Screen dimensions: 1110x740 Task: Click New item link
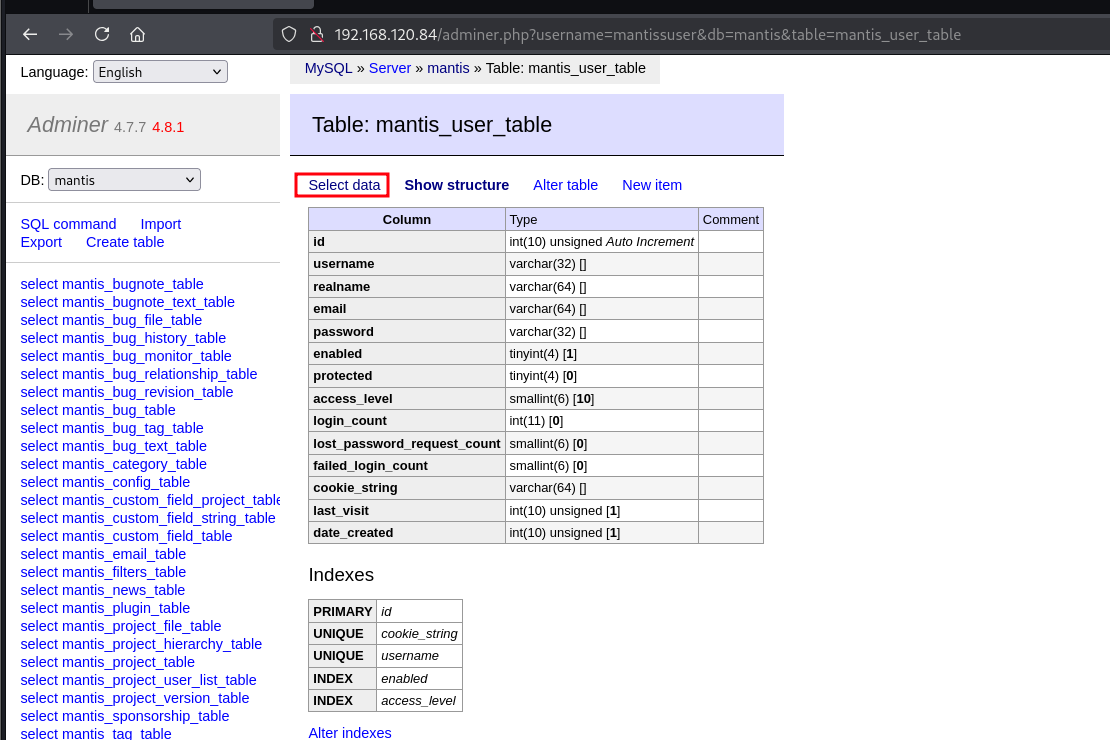pyautogui.click(x=652, y=185)
